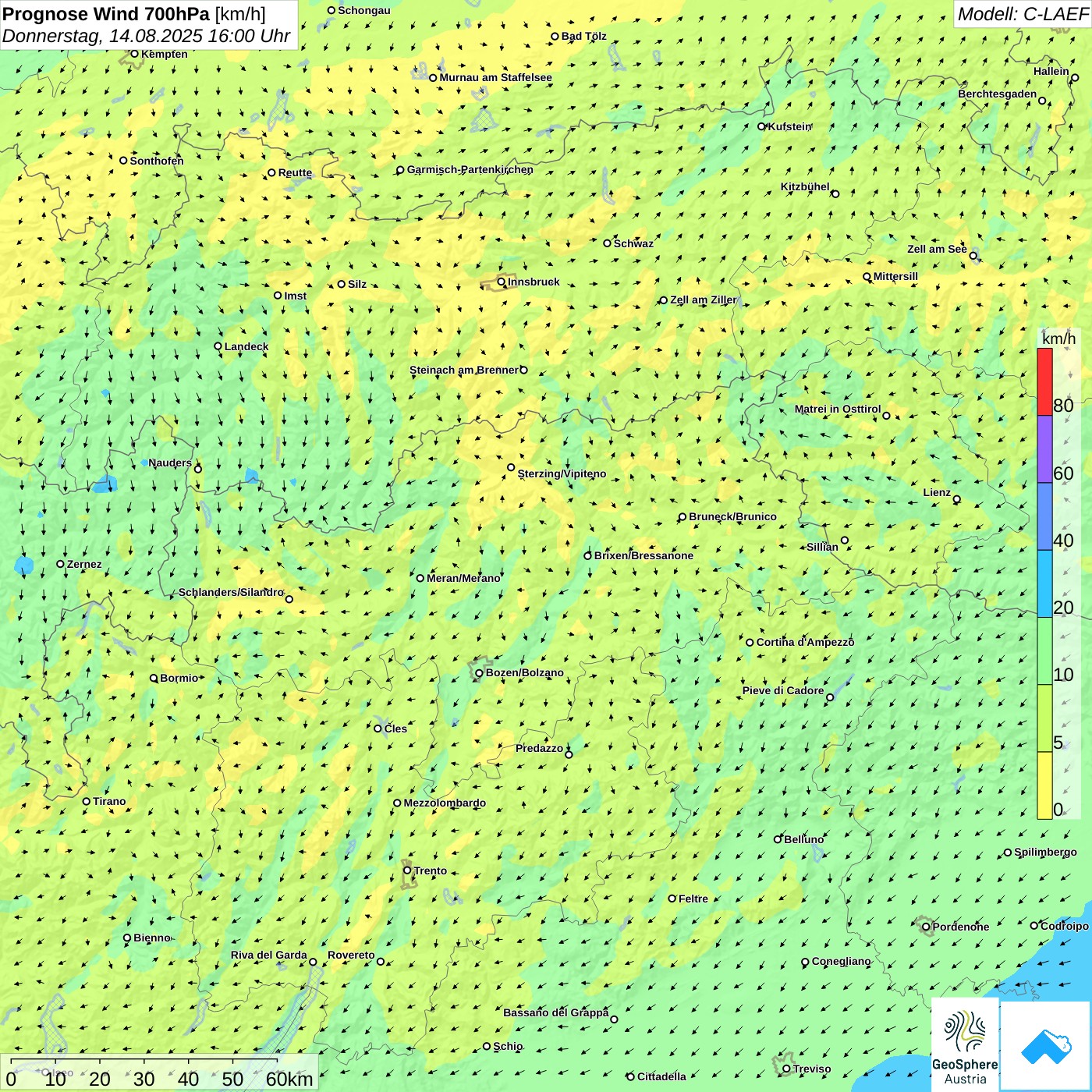Select the Matrei in Osttirol label
This screenshot has height=1092, width=1092.
coord(838,409)
